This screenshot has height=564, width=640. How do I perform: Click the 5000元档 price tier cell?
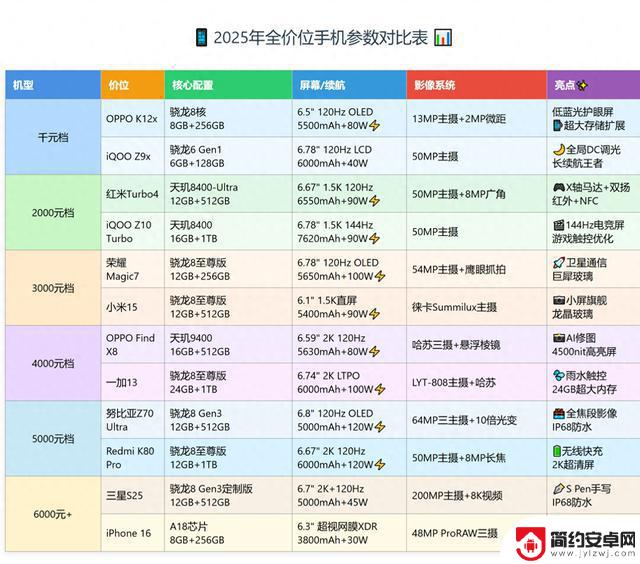click(x=53, y=439)
